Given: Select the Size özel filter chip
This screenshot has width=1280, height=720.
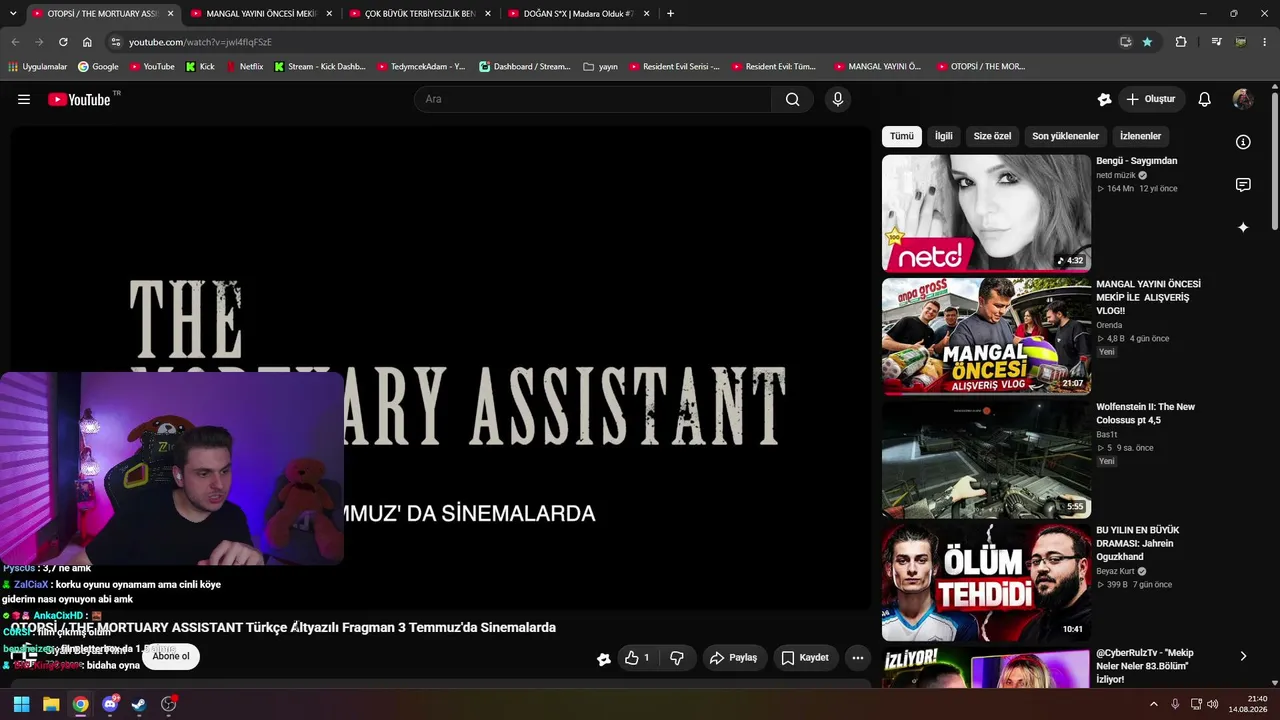Looking at the screenshot, I should [x=993, y=136].
